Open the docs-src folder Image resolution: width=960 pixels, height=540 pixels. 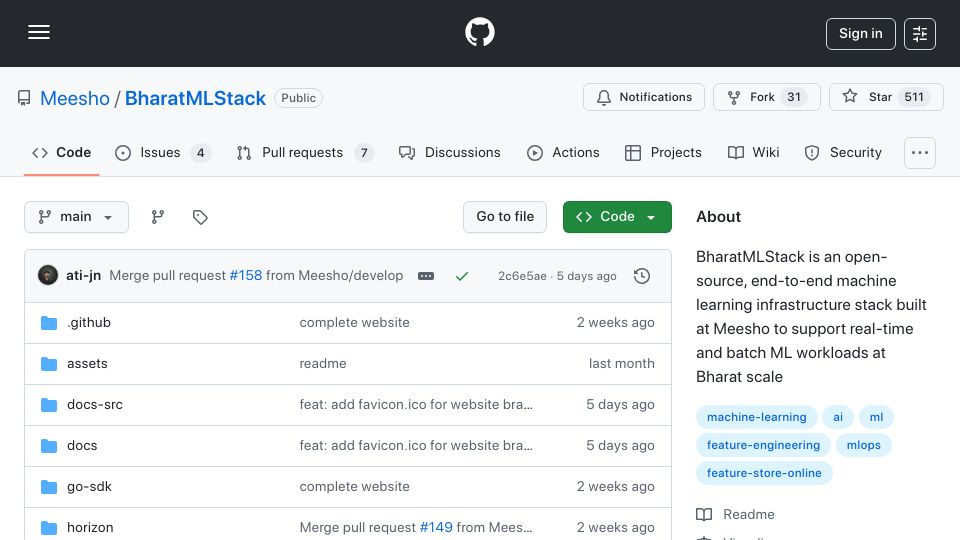95,405
